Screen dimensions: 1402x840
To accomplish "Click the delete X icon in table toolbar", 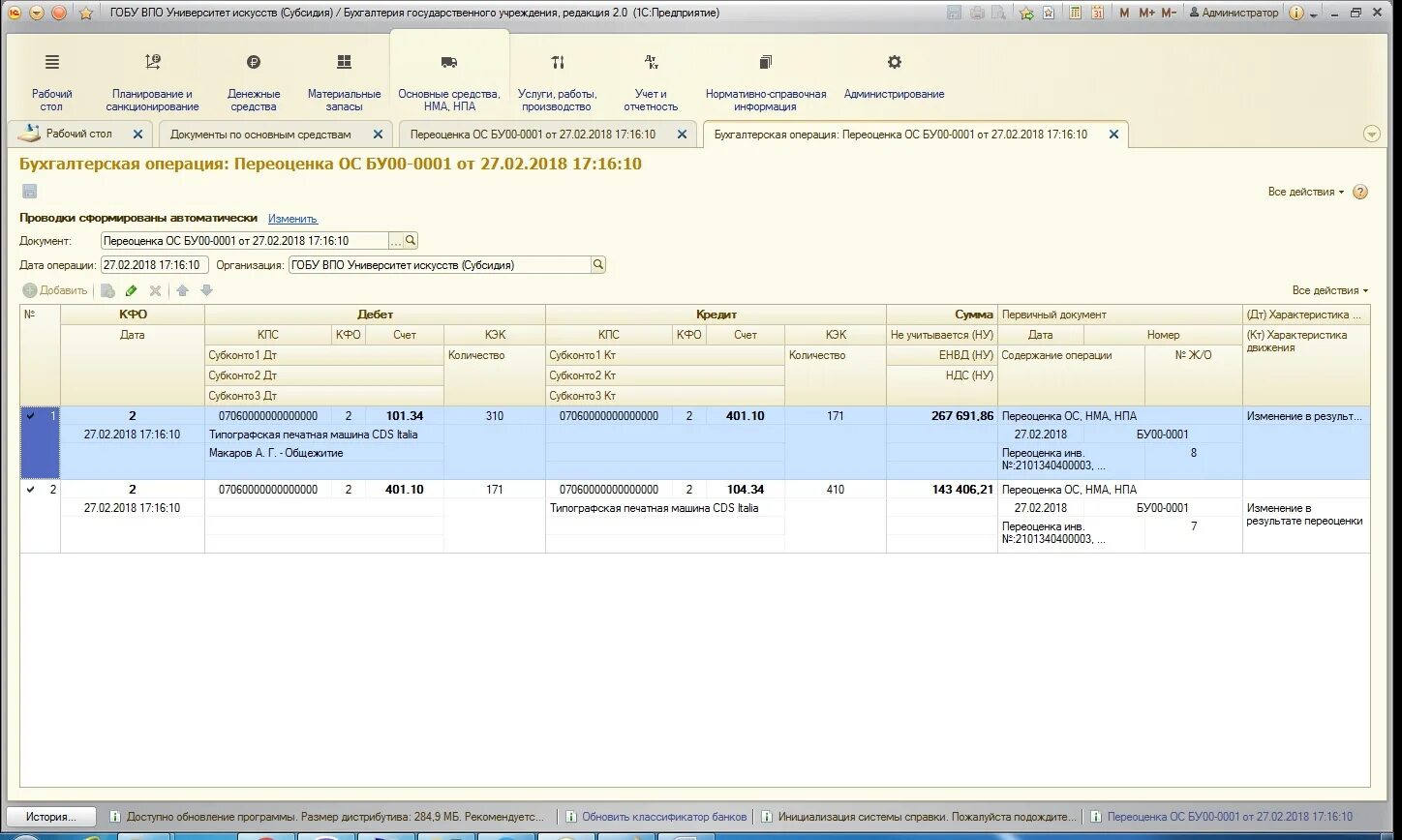I will tap(155, 290).
